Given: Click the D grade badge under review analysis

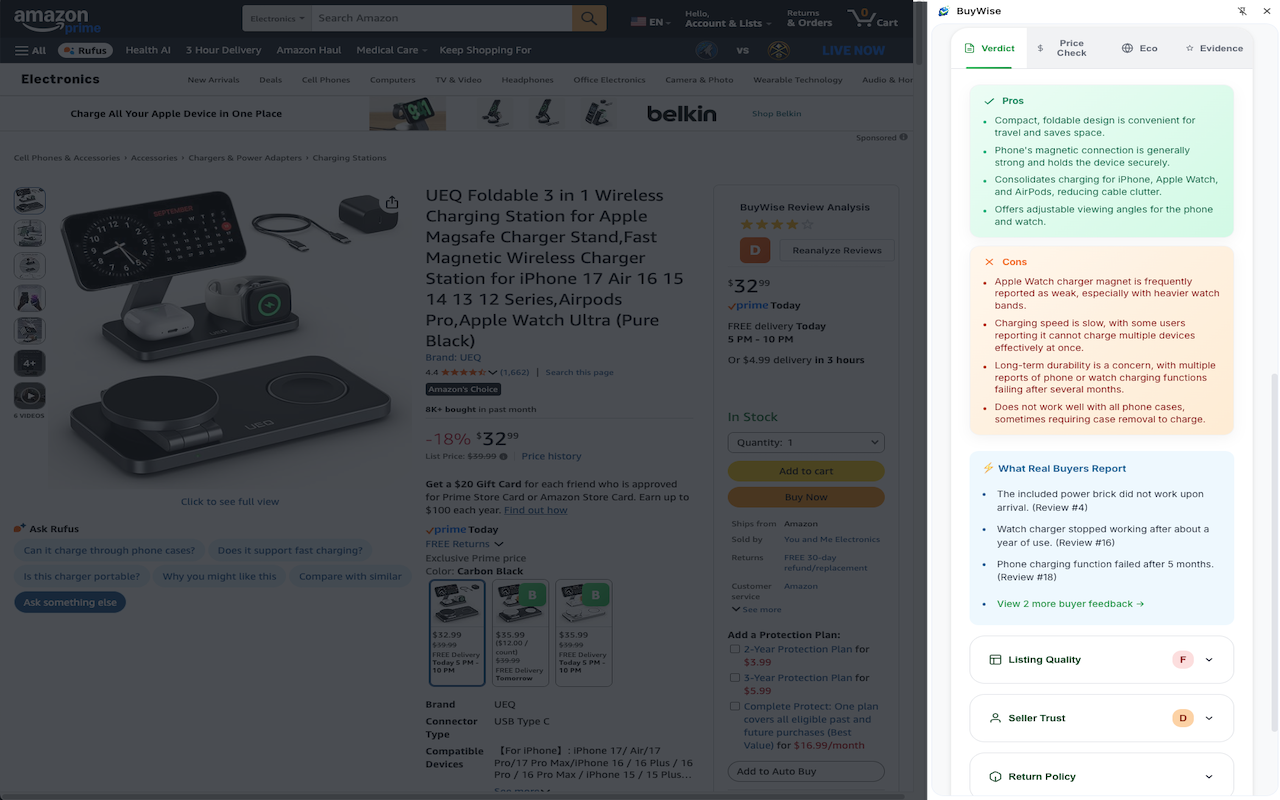Looking at the screenshot, I should pos(755,250).
